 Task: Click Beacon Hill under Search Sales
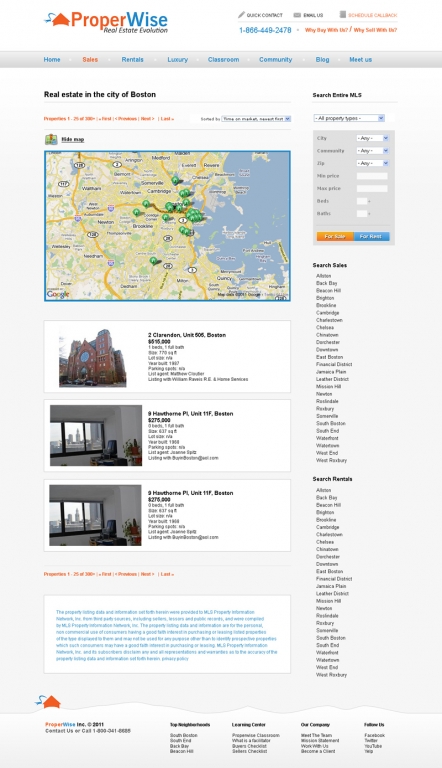(x=328, y=290)
